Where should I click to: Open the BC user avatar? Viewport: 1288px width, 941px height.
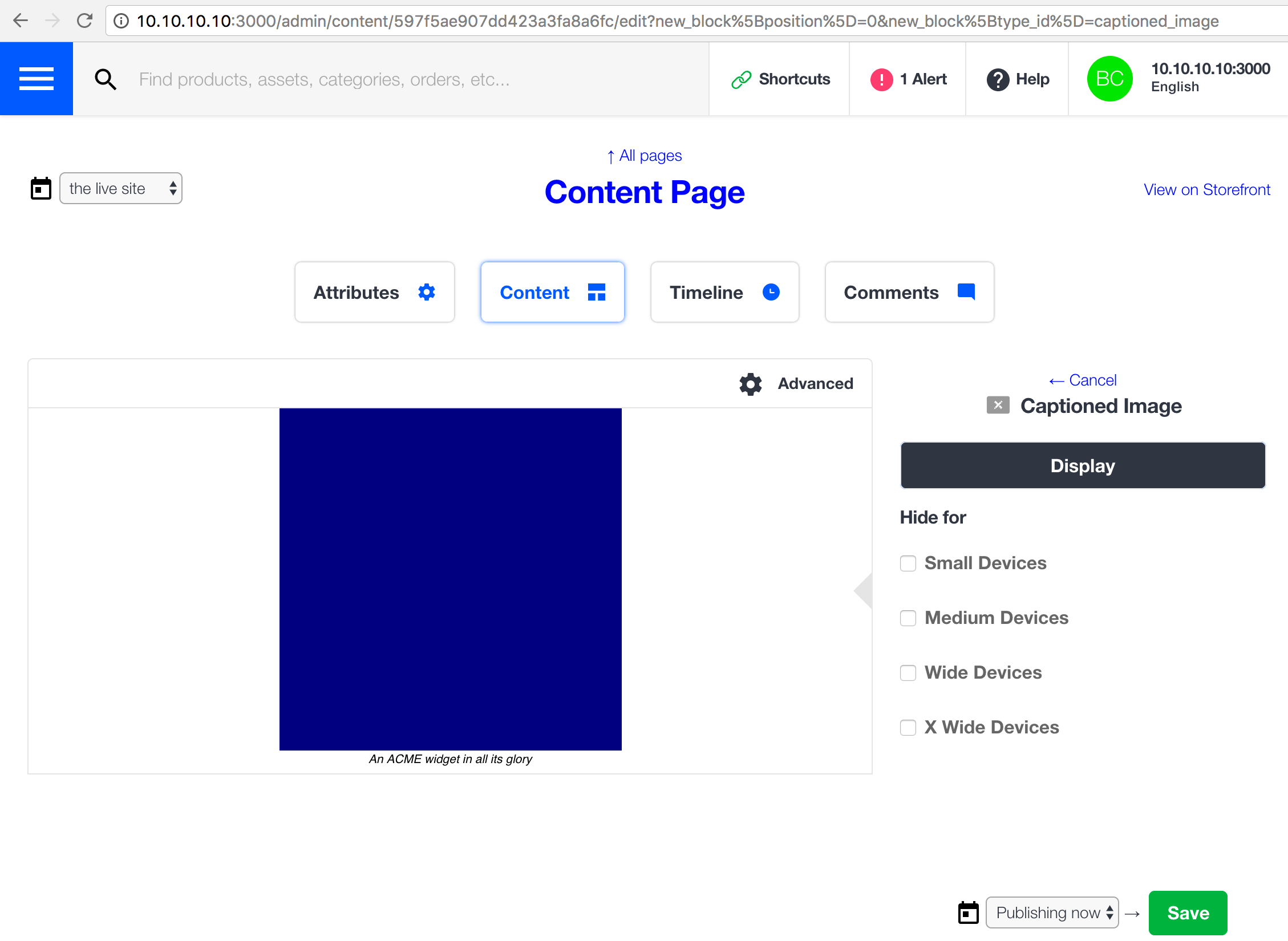coord(1109,79)
